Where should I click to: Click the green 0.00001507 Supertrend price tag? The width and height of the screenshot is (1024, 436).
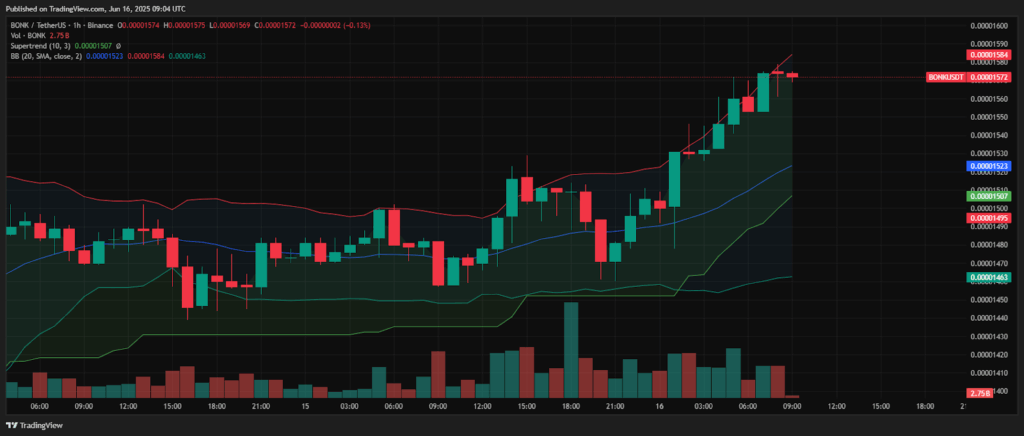[x=989, y=196]
